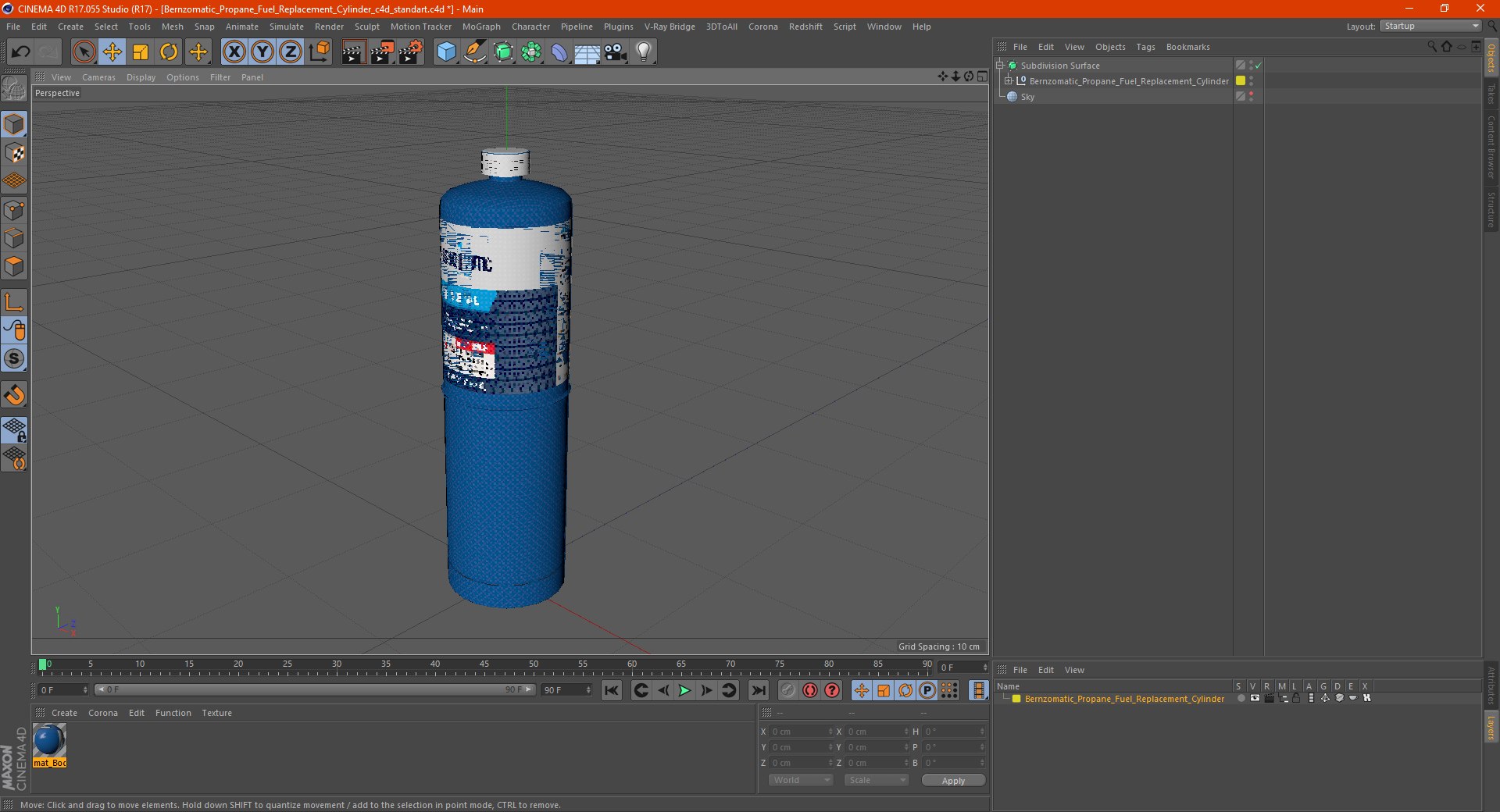This screenshot has width=1500, height=812.
Task: Select the Sky object
Action: (x=1027, y=97)
